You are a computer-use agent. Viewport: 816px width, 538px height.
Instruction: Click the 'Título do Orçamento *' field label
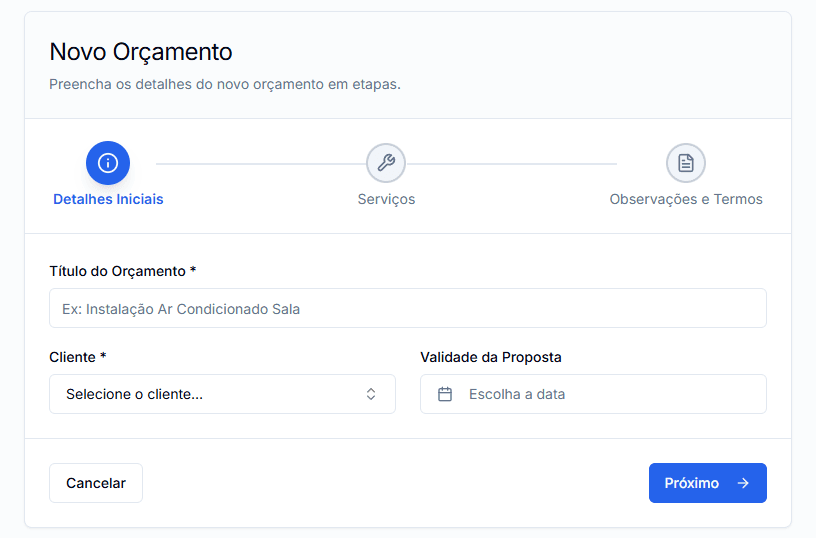coord(122,271)
